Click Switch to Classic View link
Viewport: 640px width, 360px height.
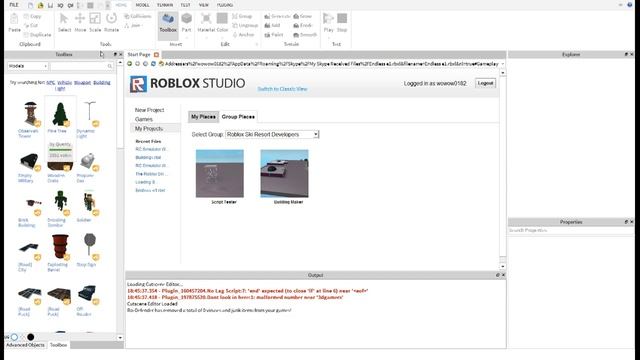[282, 89]
